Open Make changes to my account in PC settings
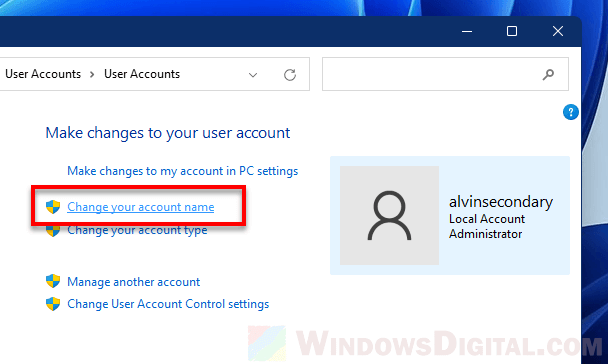The image size is (608, 364). (x=183, y=171)
